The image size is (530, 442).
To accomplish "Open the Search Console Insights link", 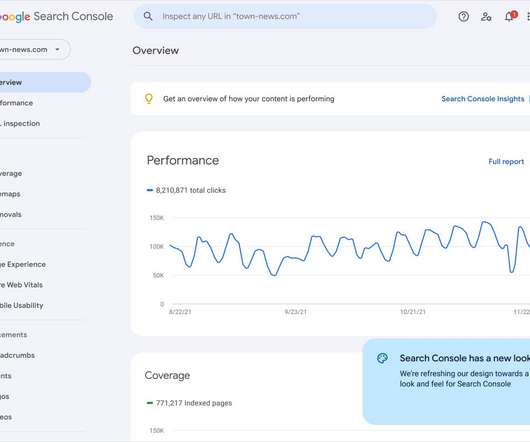I will pyautogui.click(x=483, y=99).
